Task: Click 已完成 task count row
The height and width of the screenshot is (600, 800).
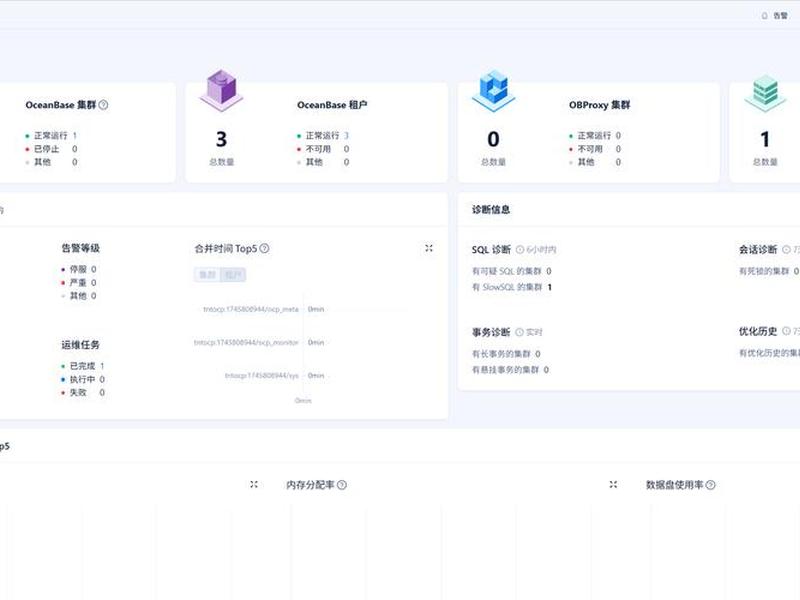Action: (83, 366)
